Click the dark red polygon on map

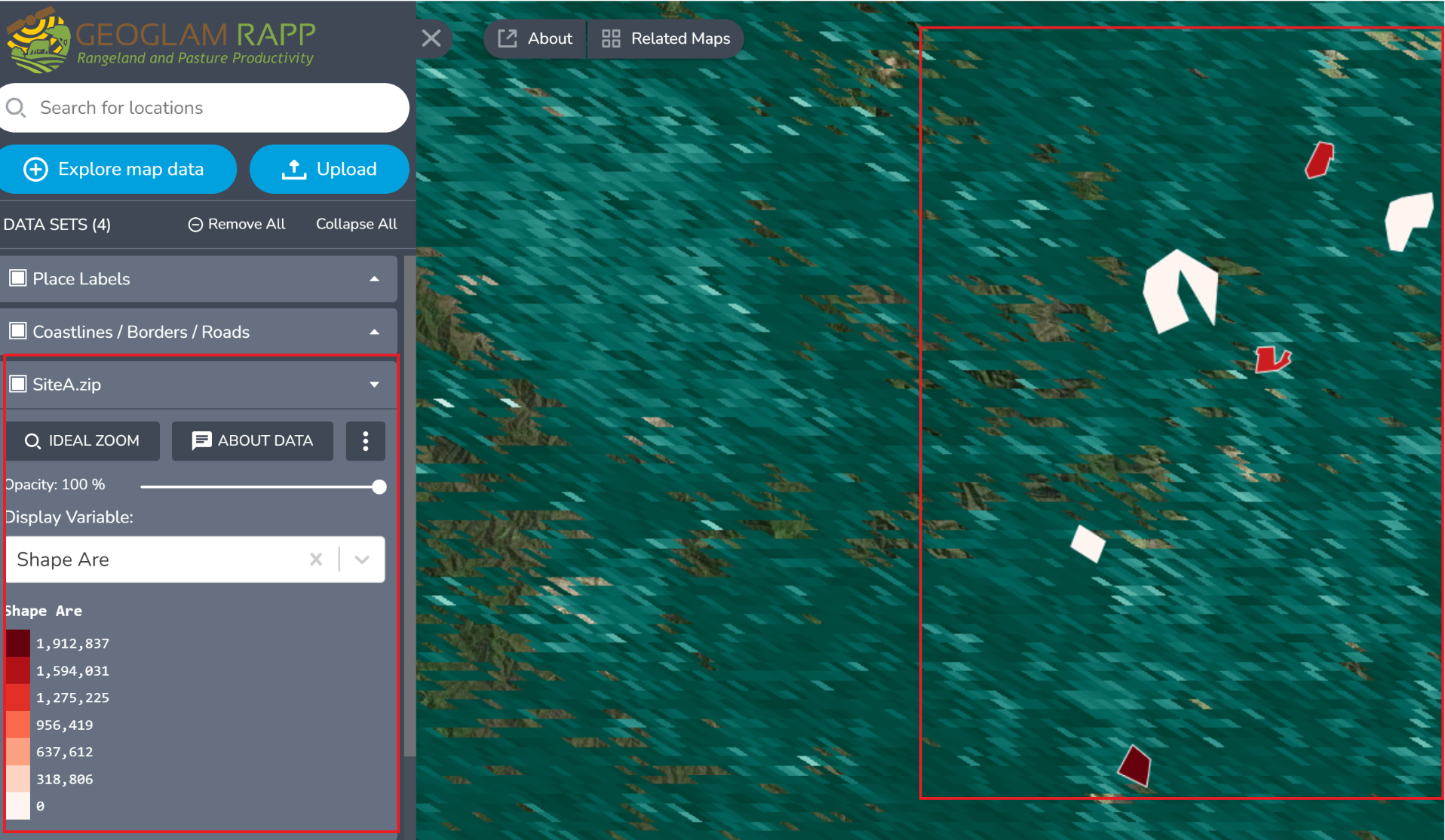click(1135, 766)
